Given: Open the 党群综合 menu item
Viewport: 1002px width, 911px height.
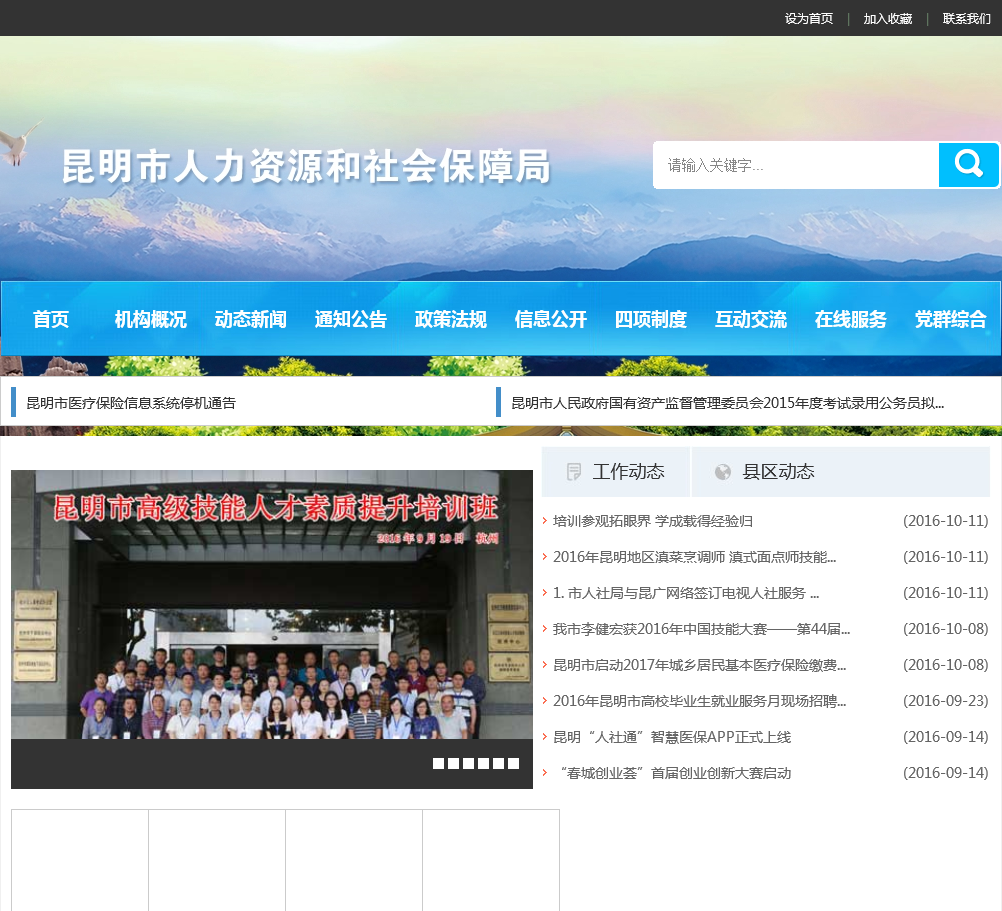Looking at the screenshot, I should (951, 319).
